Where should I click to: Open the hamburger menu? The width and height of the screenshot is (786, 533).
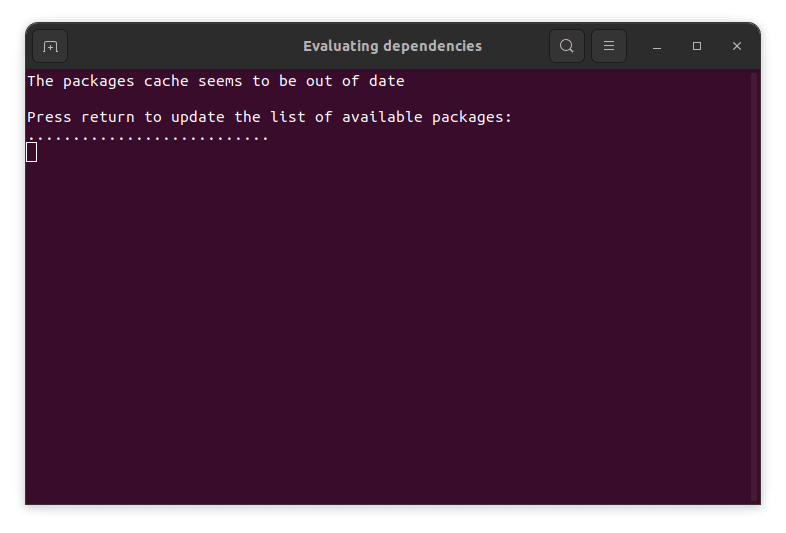[609, 46]
